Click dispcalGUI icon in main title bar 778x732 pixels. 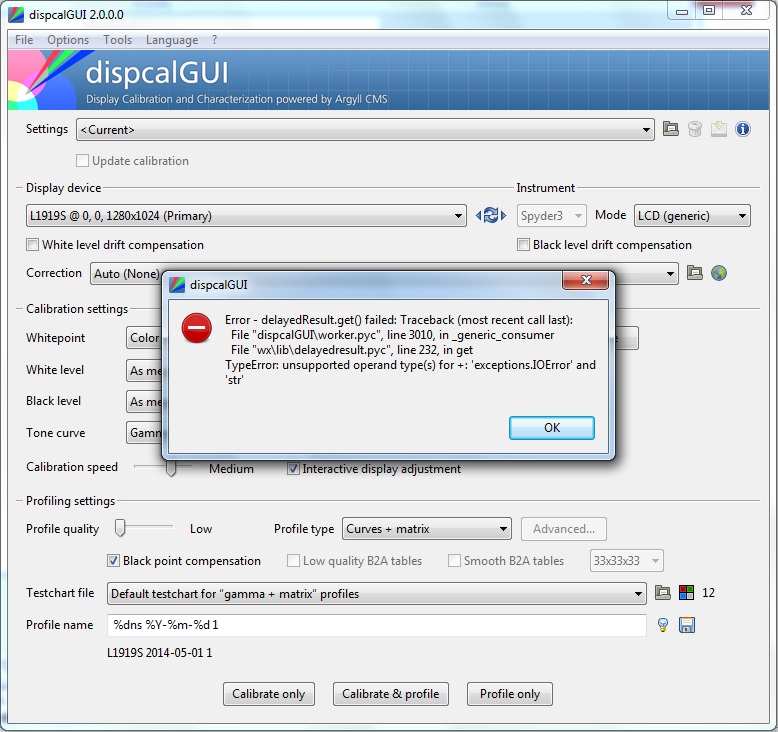pyautogui.click(x=16, y=14)
